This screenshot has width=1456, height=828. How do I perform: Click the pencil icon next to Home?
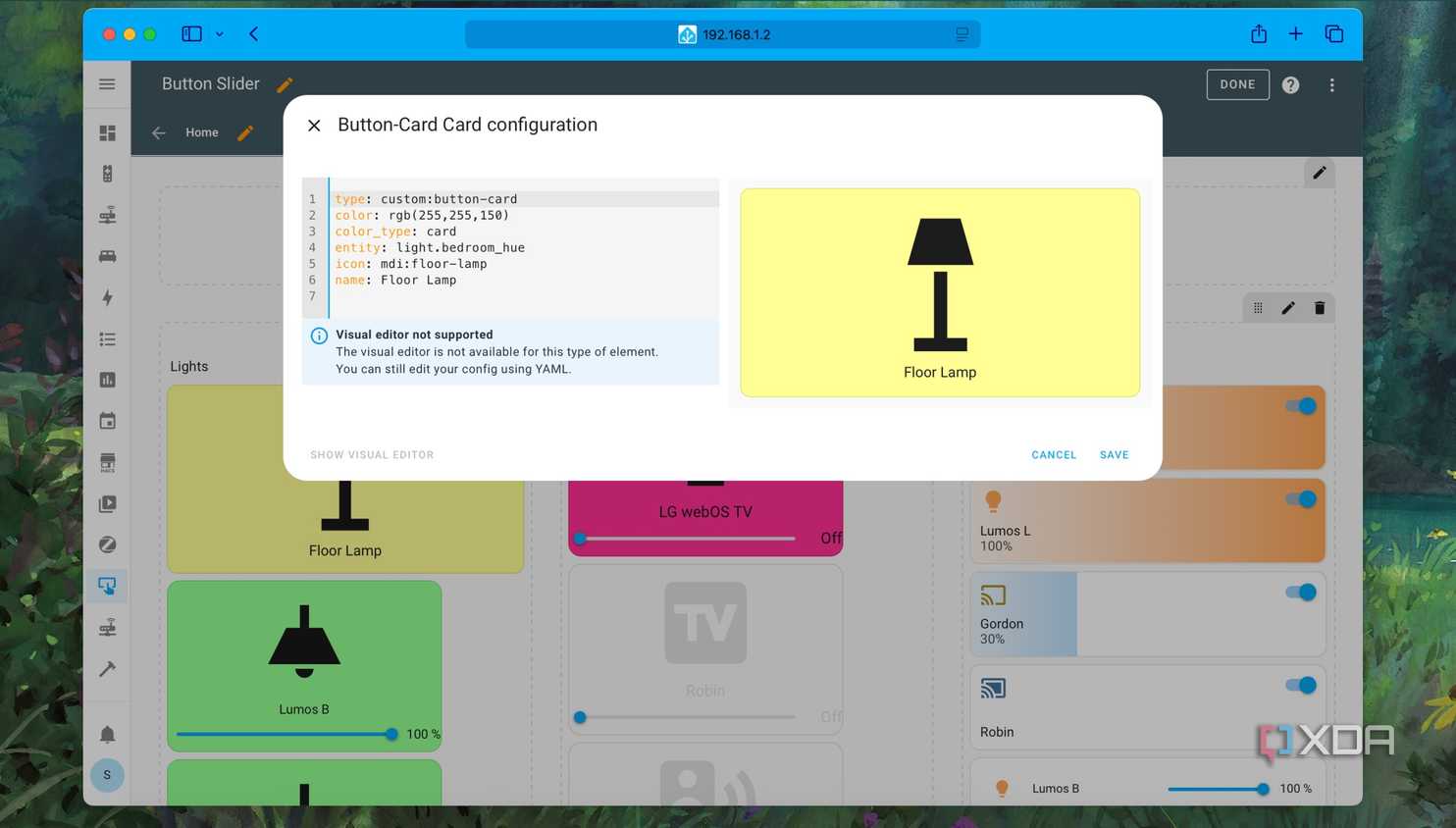pyautogui.click(x=245, y=132)
